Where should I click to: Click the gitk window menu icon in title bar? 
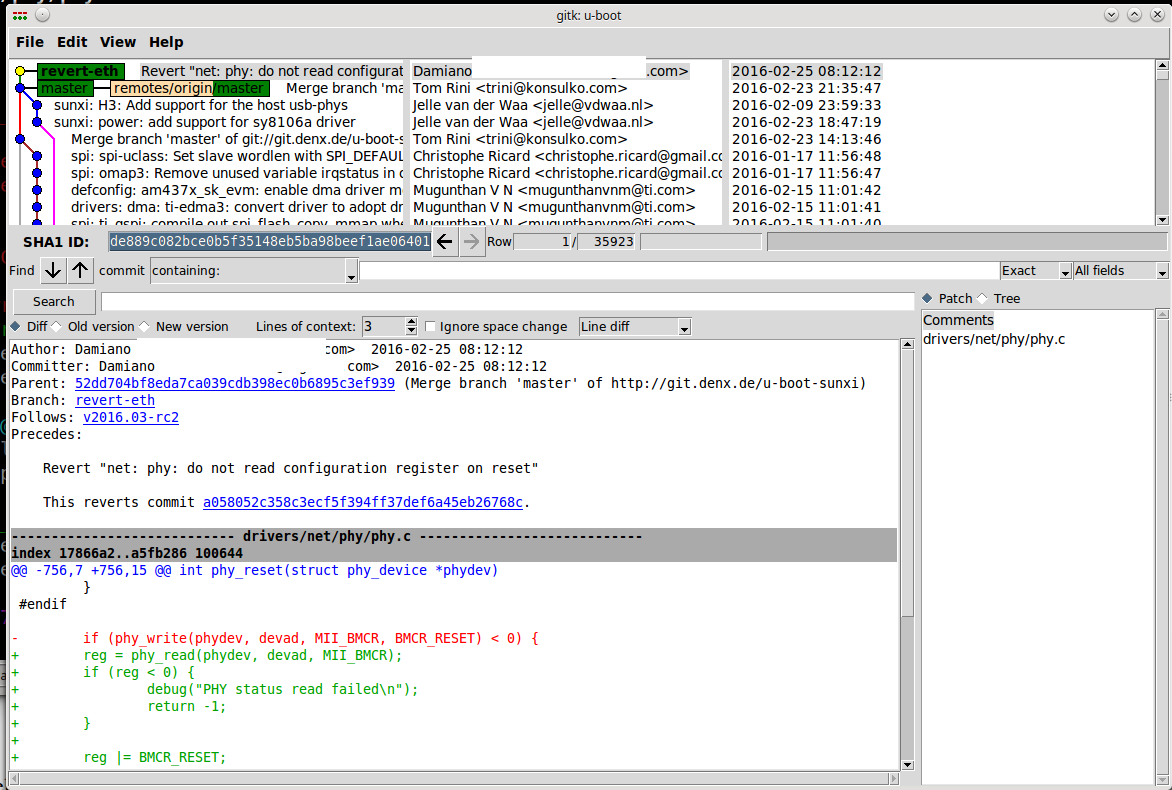tap(20, 15)
